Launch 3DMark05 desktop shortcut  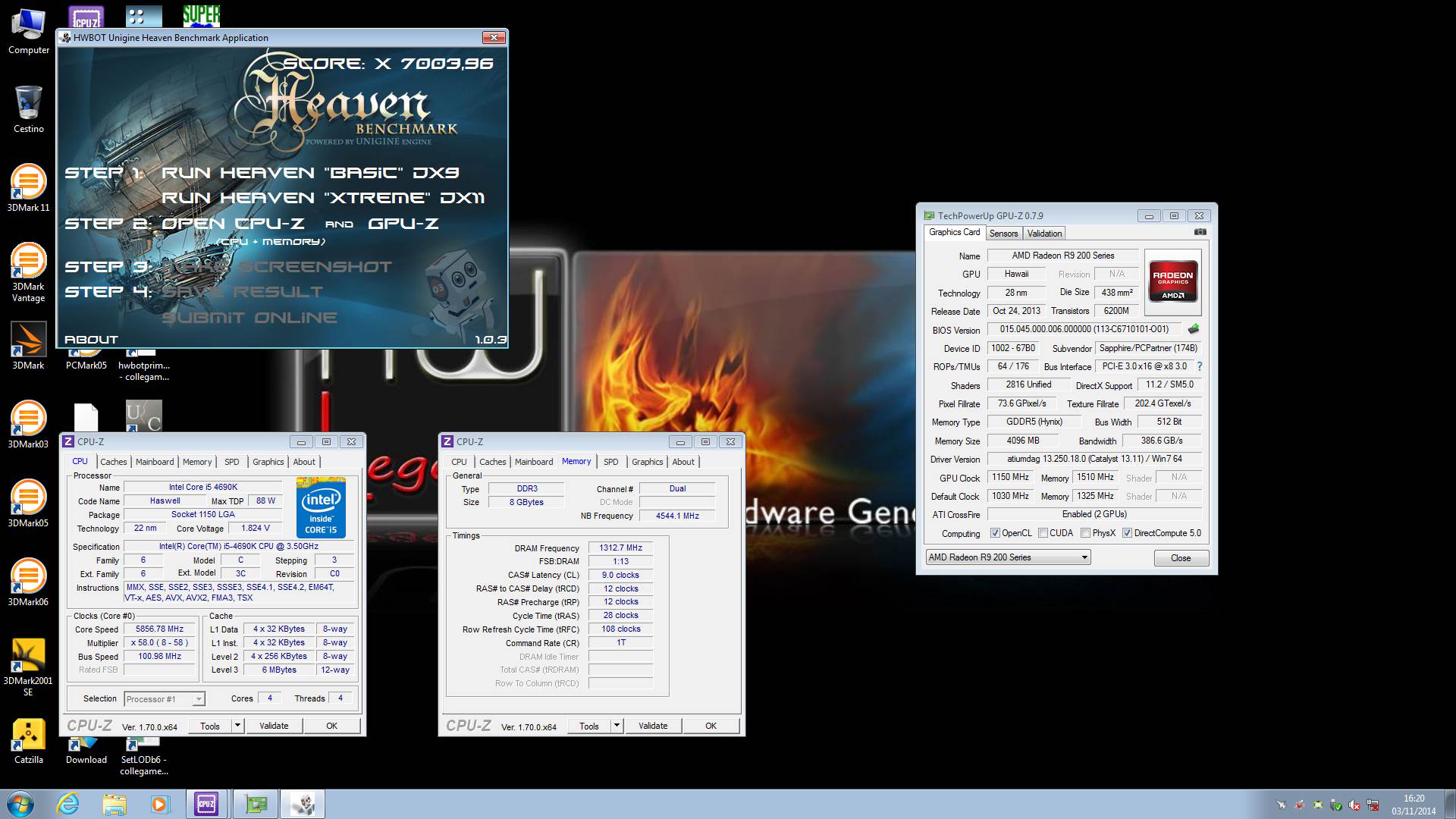29,504
